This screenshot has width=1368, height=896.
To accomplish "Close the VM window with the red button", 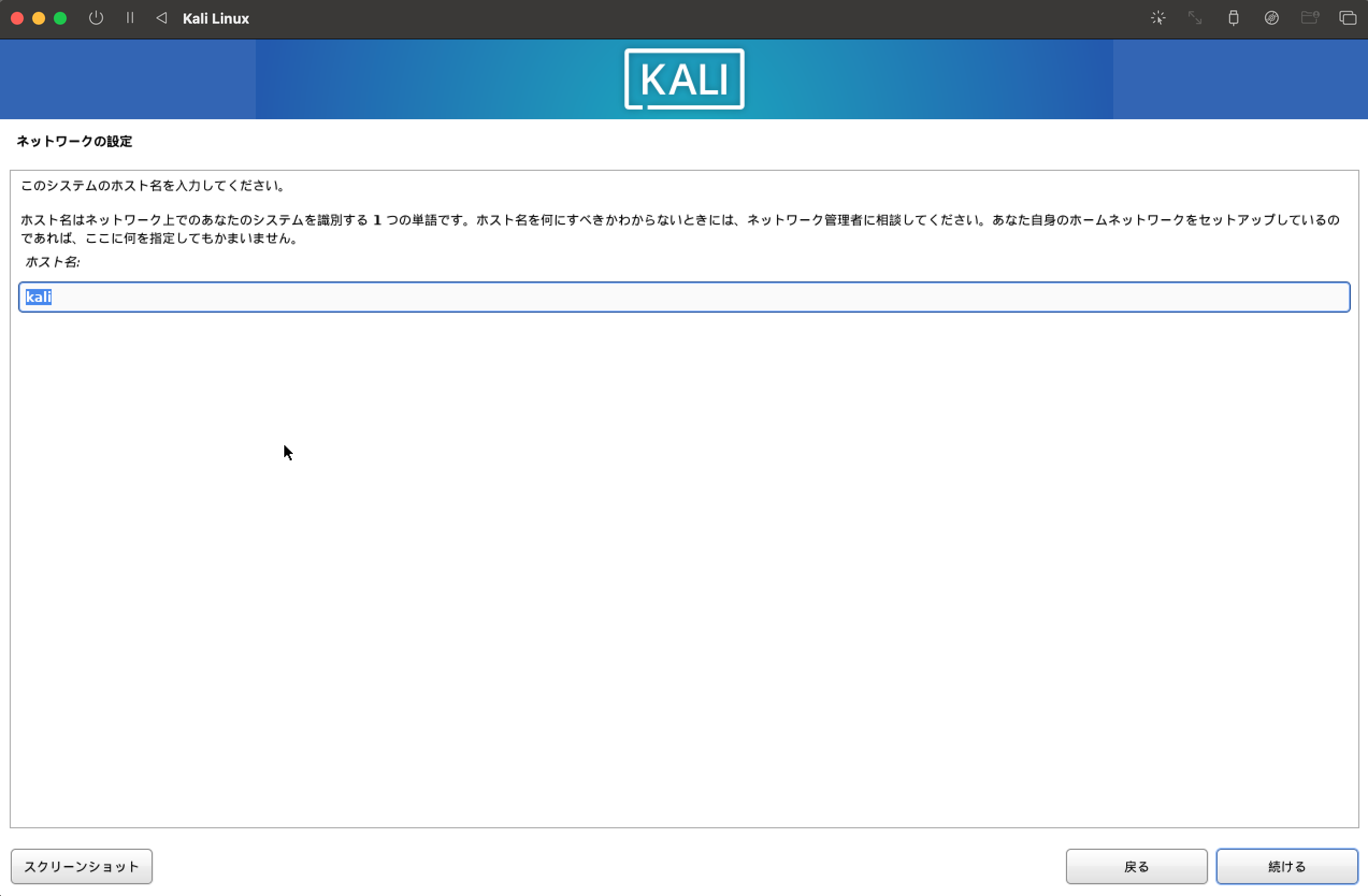I will tap(17, 18).
